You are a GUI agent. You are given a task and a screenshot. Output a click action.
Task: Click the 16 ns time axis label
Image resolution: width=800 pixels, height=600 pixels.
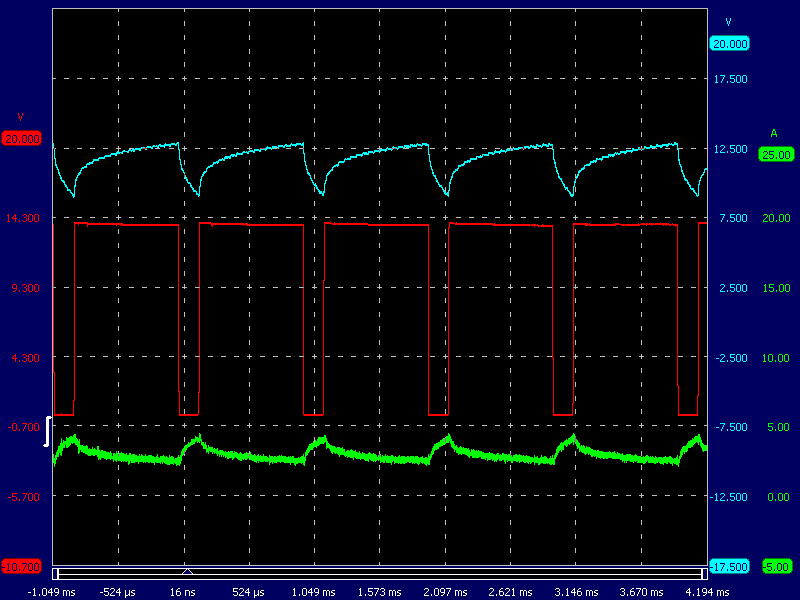point(184,592)
